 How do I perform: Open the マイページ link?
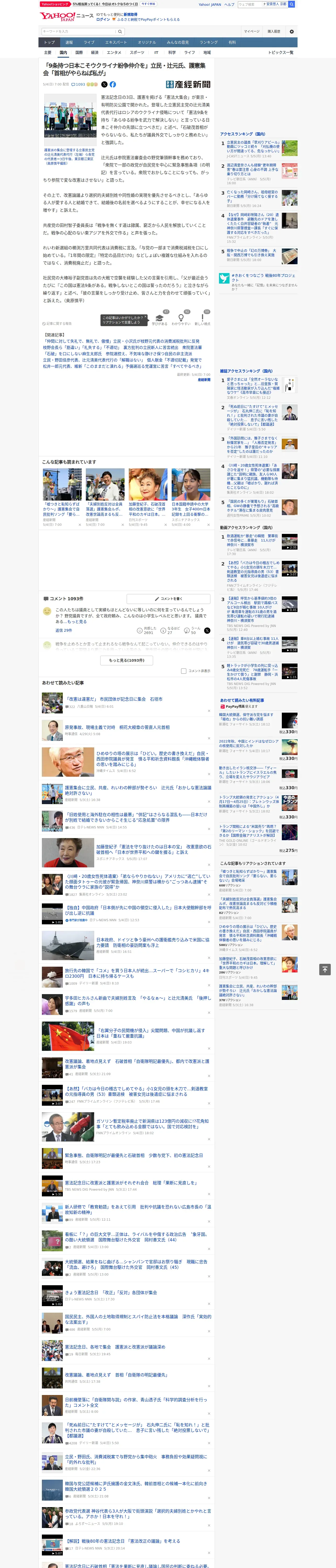pos(251,31)
